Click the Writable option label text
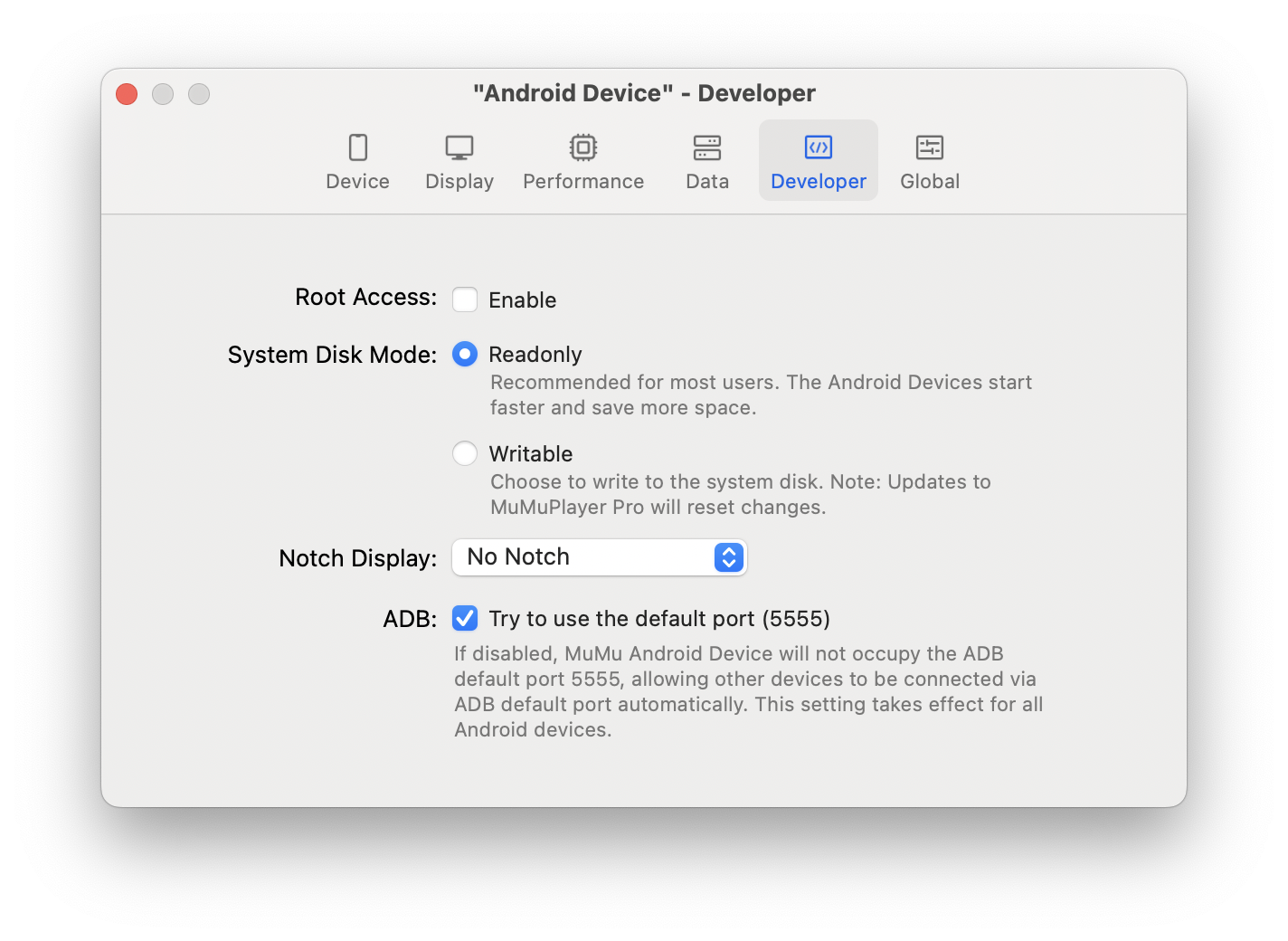Screen dimensions: 1288x941 point(531,454)
